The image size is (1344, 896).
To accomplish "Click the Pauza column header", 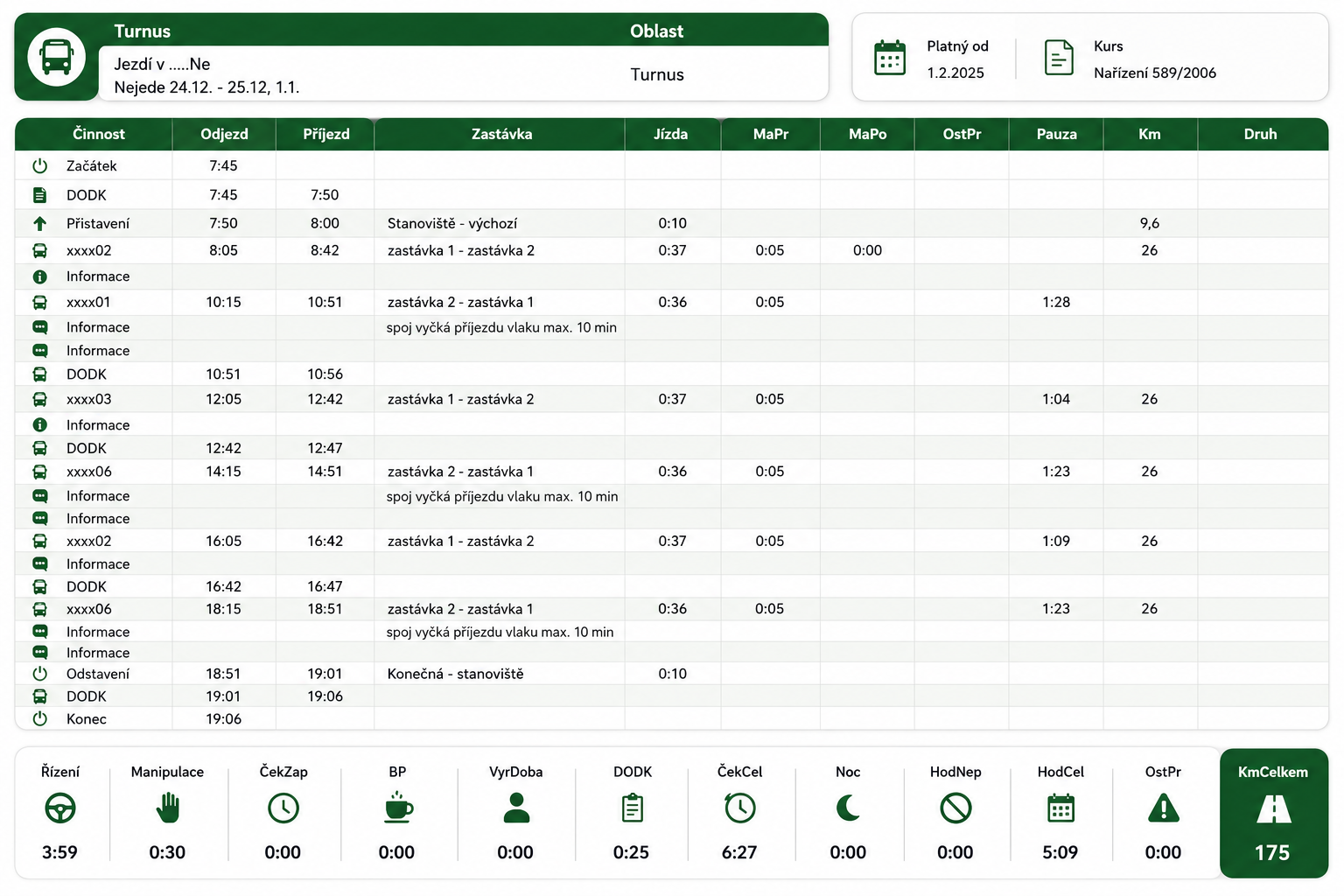I will 1056,134.
